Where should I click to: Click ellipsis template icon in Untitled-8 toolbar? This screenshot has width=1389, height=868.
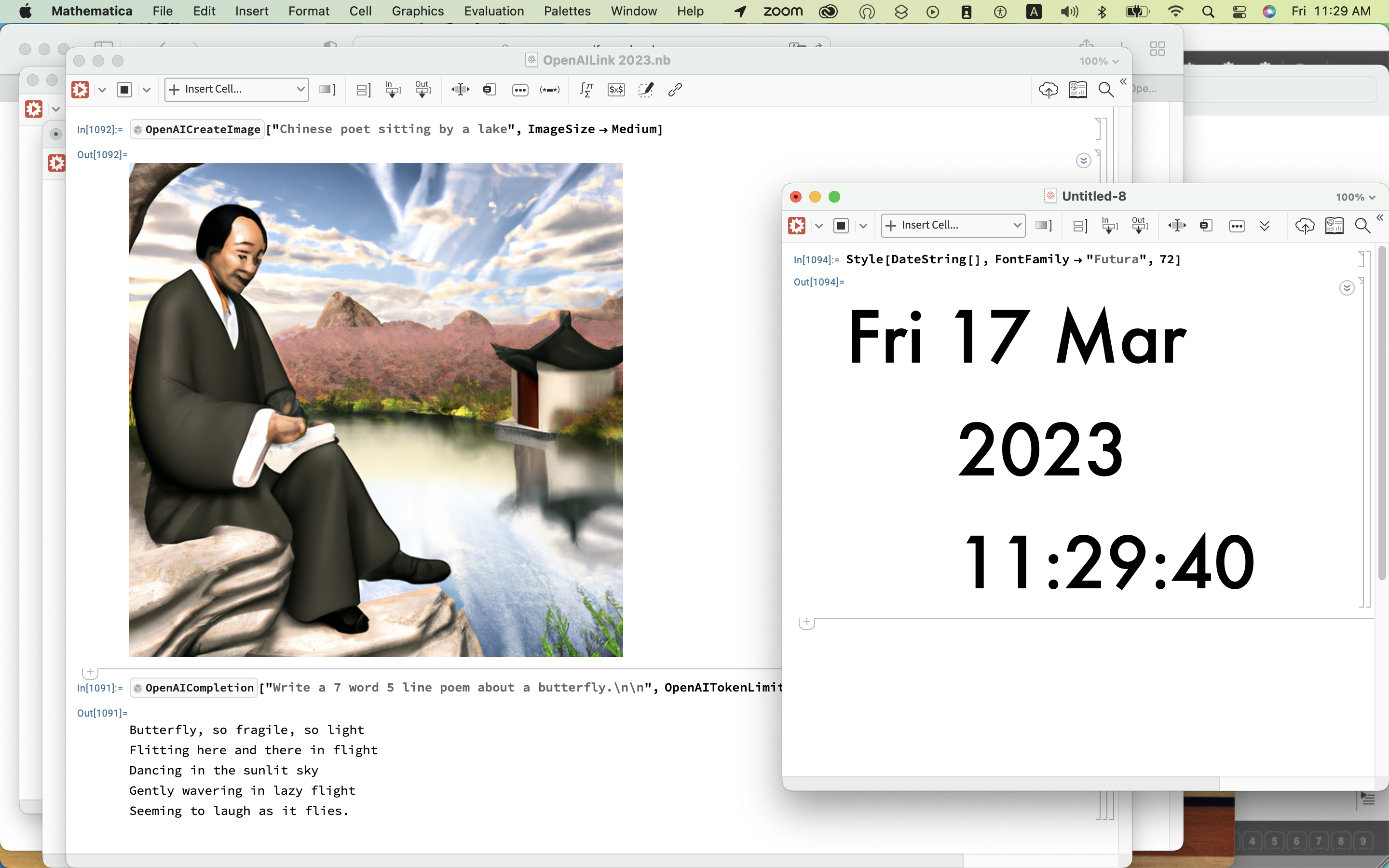click(1237, 226)
